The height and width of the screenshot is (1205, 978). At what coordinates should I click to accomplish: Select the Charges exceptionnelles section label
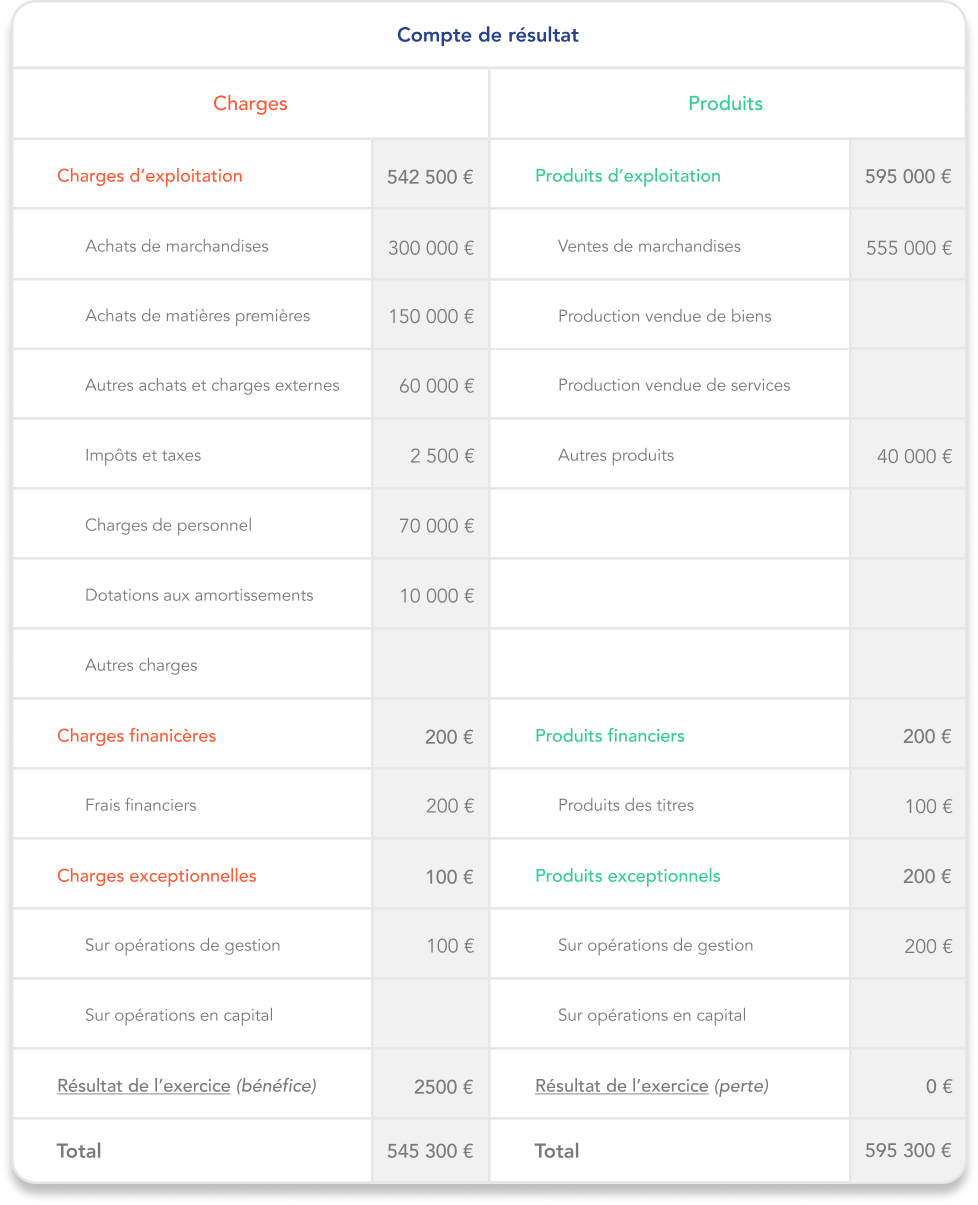[x=157, y=876]
